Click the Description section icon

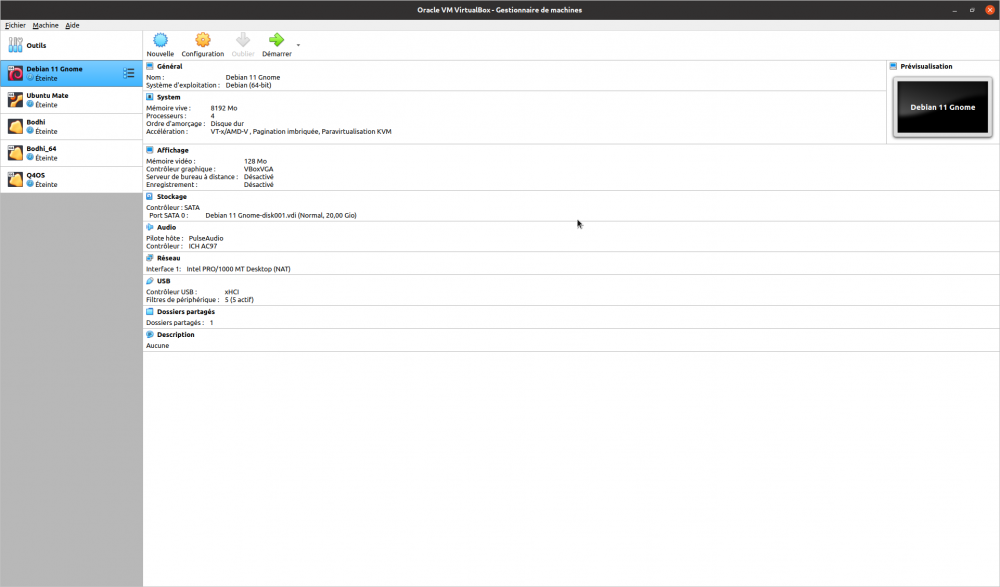pos(150,334)
